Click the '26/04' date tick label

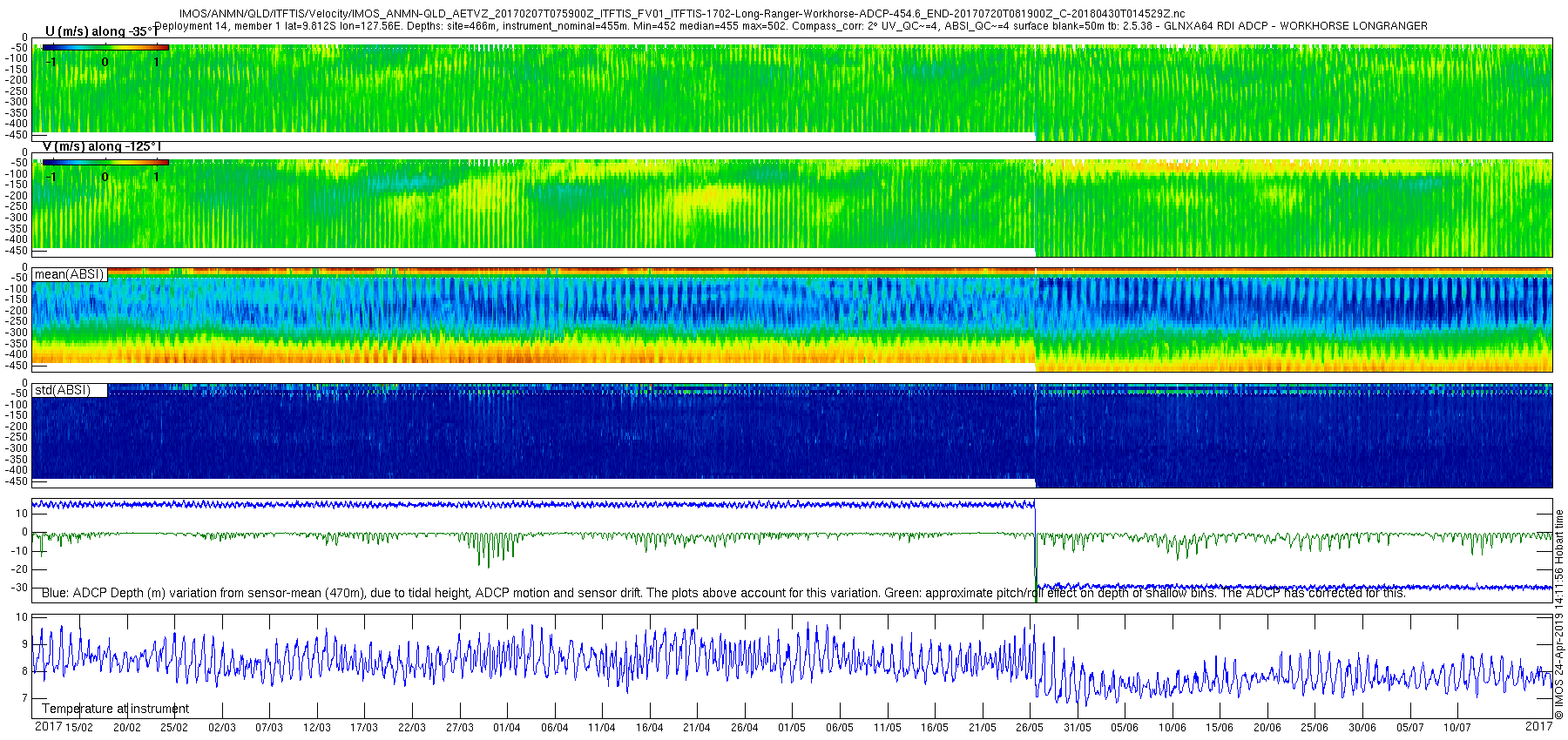coord(745,727)
